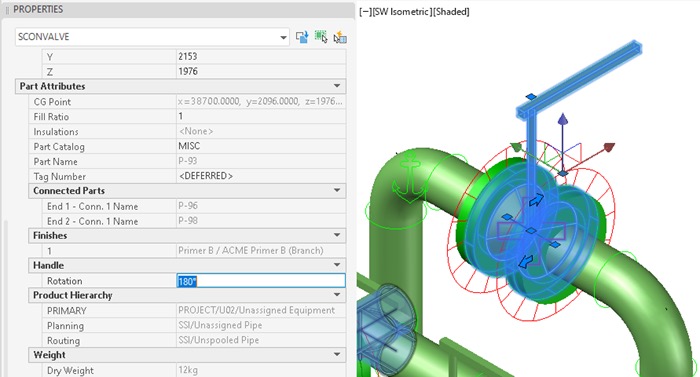Viewport: 700px width, 377px height.
Task: Click the red X-axis gizmo arrow
Action: pos(609,147)
